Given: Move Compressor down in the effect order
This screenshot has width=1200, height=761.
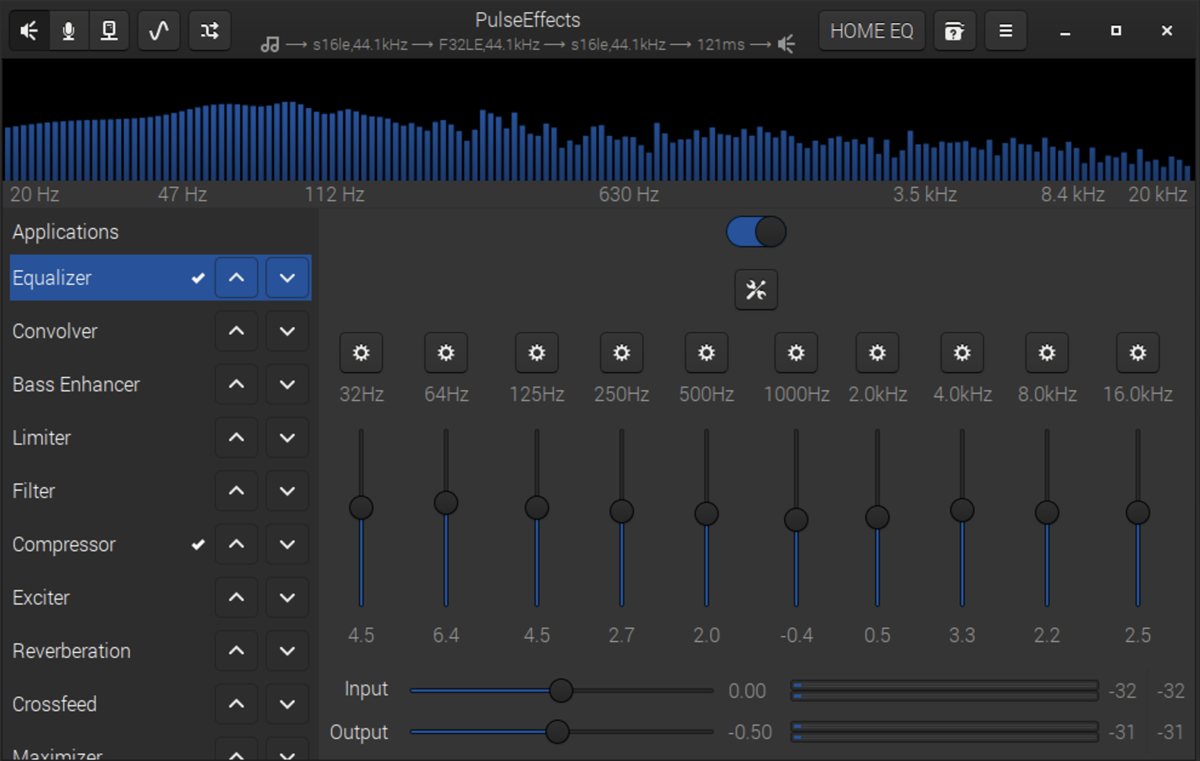Looking at the screenshot, I should (287, 544).
